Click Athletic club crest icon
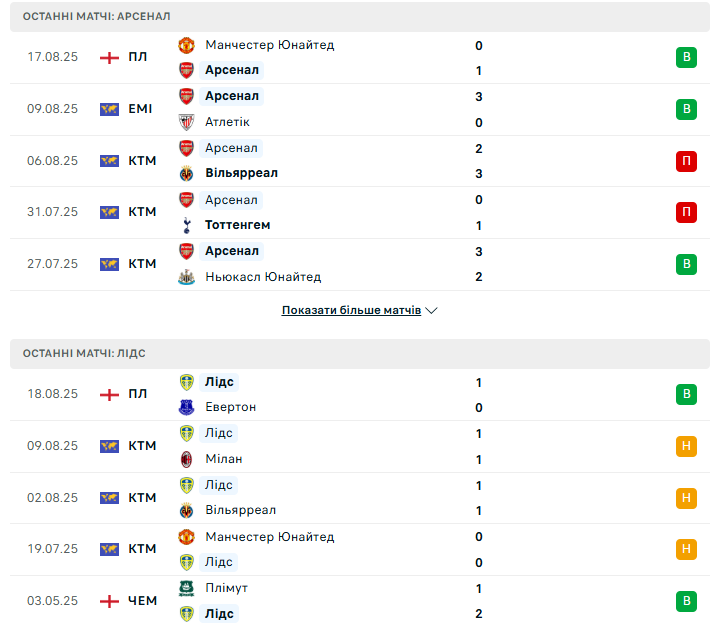The height and width of the screenshot is (624, 717). [186, 122]
